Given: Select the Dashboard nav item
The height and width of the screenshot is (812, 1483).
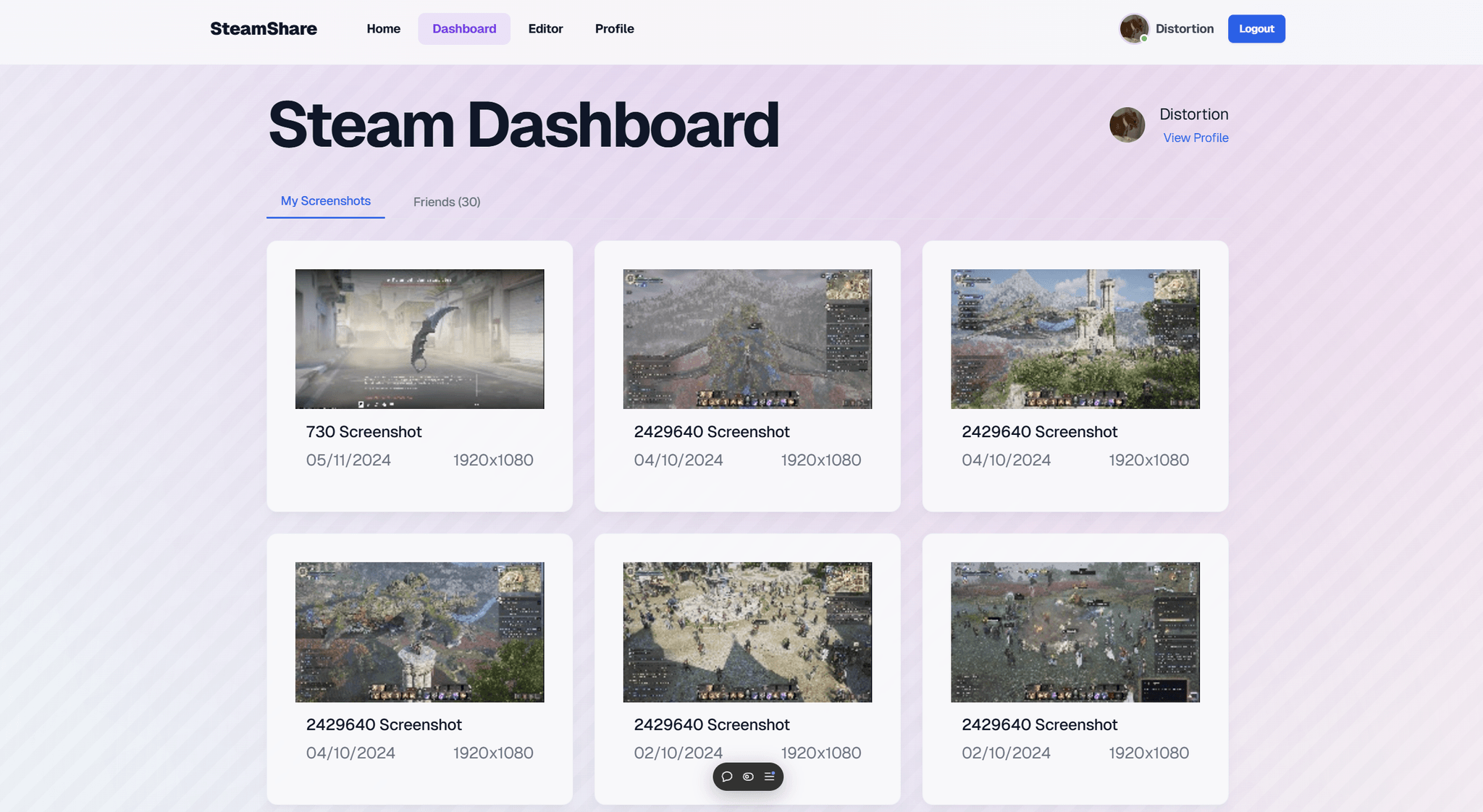Looking at the screenshot, I should tap(464, 29).
